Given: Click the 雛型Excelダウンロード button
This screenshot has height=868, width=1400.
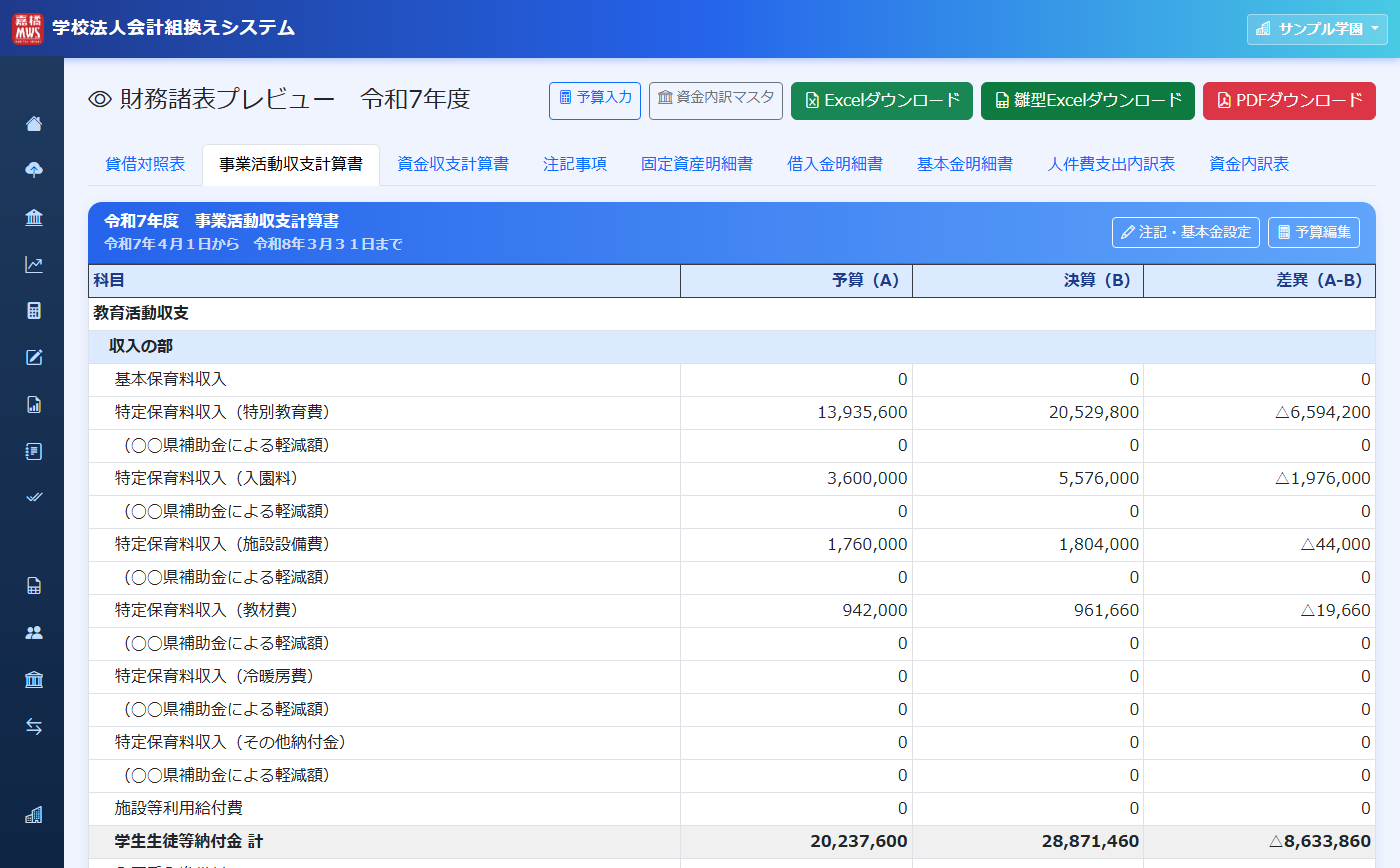Looking at the screenshot, I should (1088, 101).
